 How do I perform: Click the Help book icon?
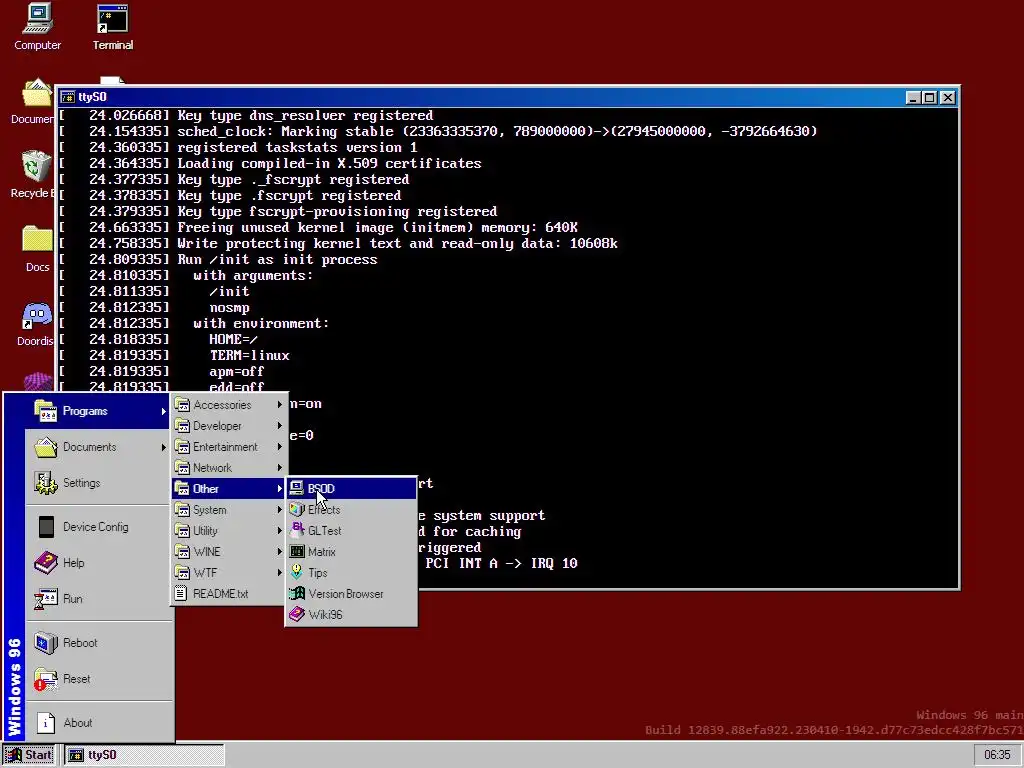pos(46,562)
